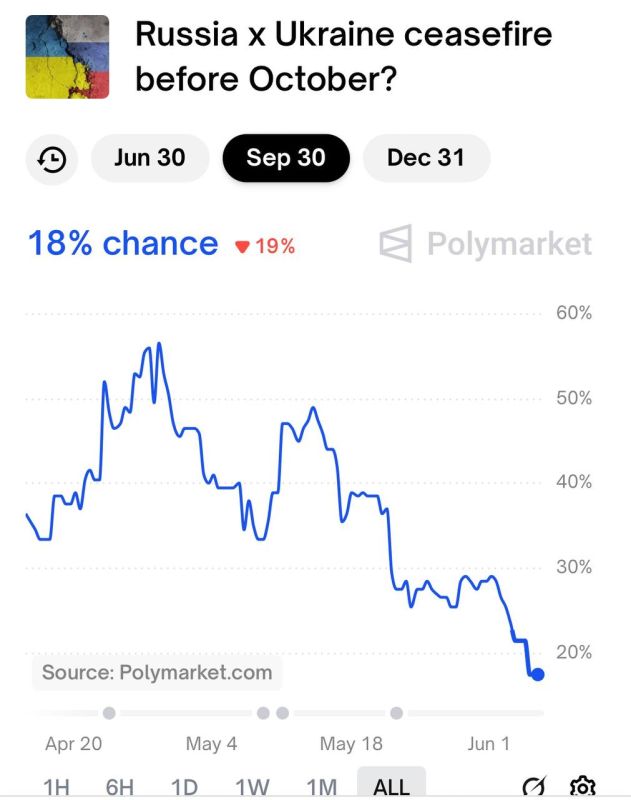Switch chart range to 1D
Image resolution: width=631 pixels, height=800 pixels.
pos(184,787)
